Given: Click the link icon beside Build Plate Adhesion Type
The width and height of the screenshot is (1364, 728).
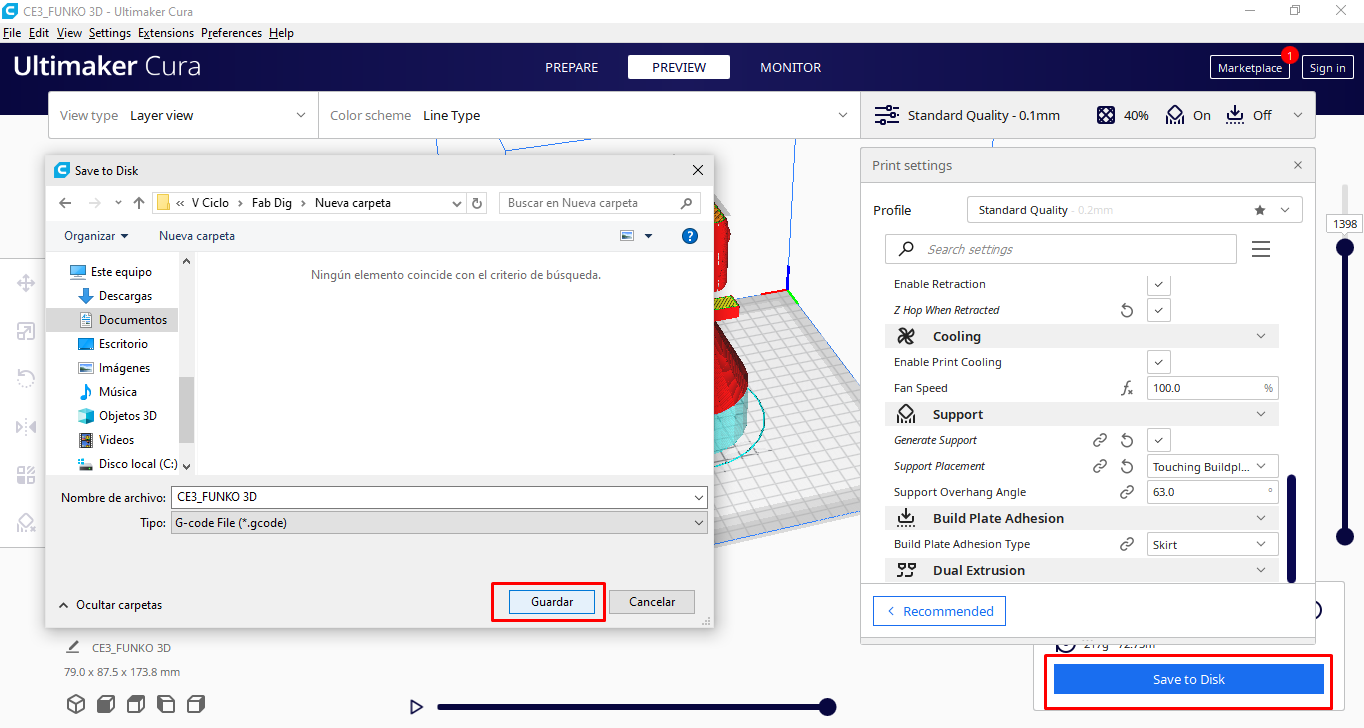Looking at the screenshot, I should click(x=1127, y=544).
